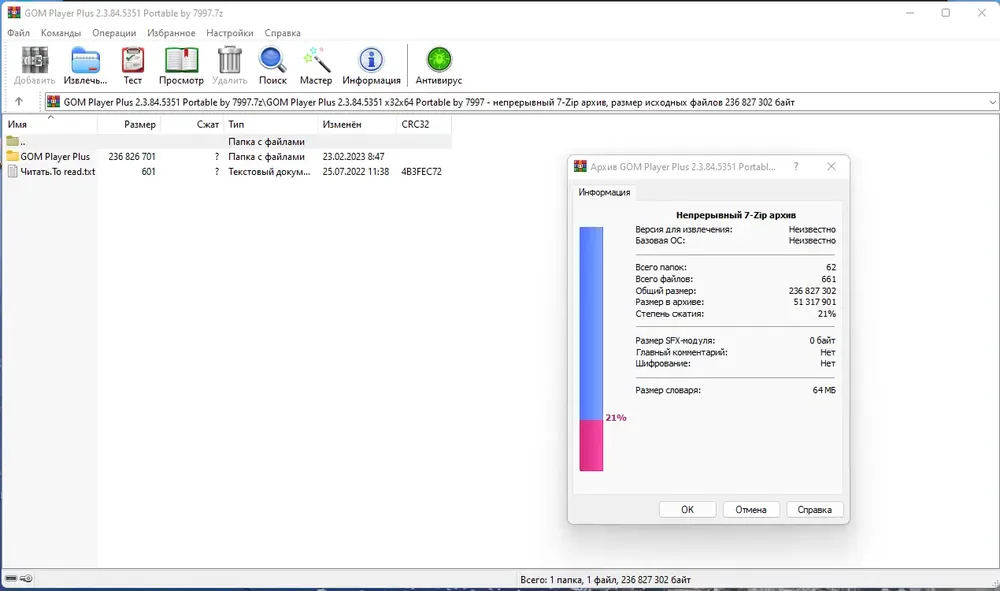1000x591 pixels.
Task: Click the 'Непрерывный 7-Zip архив' heading
Action: (x=736, y=215)
